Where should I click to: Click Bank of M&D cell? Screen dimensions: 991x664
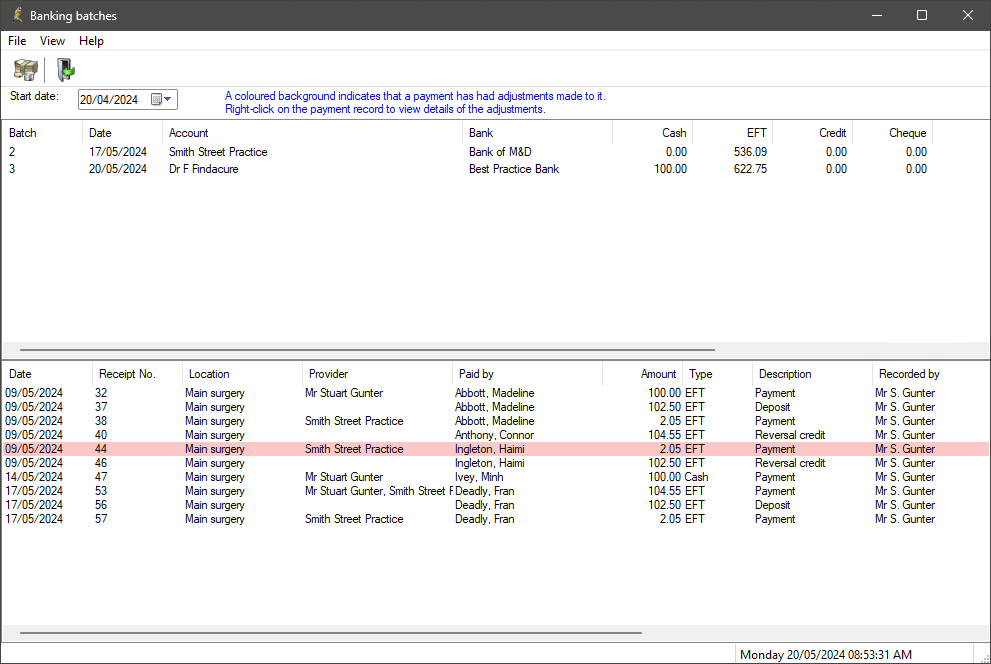click(x=500, y=152)
